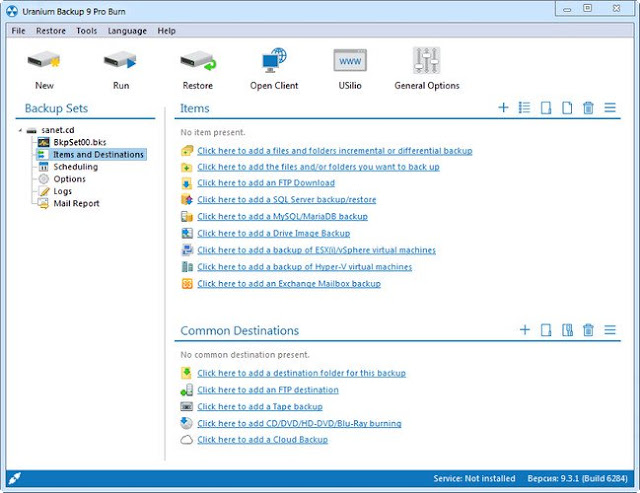
Task: Click link to add ESX(i)/vSphere virtual machines backup
Action: 316,250
